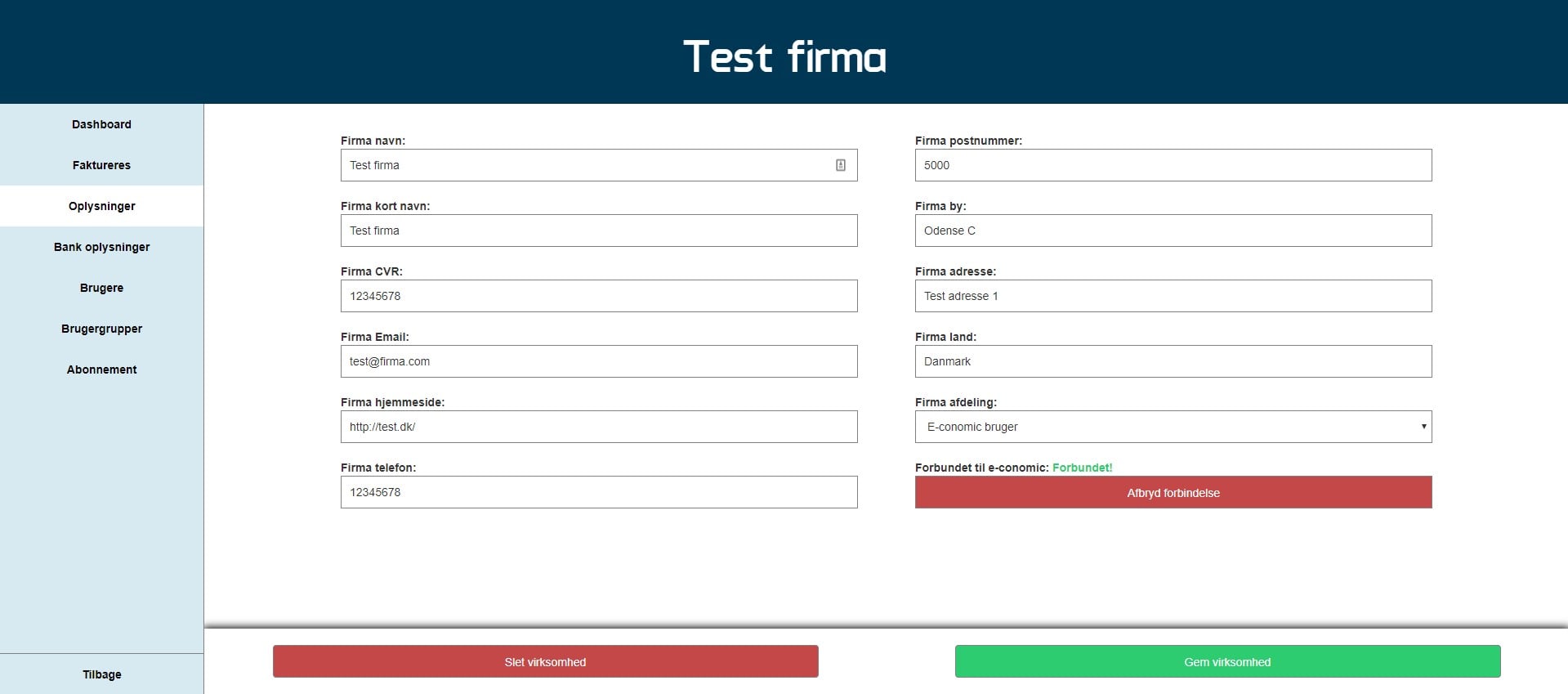
Task: Click the Tilbage link in sidebar
Action: [101, 674]
